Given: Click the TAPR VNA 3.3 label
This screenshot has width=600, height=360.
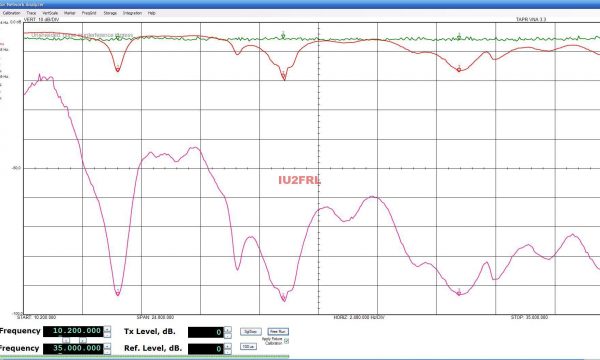Looking at the screenshot, I should pos(531,20).
